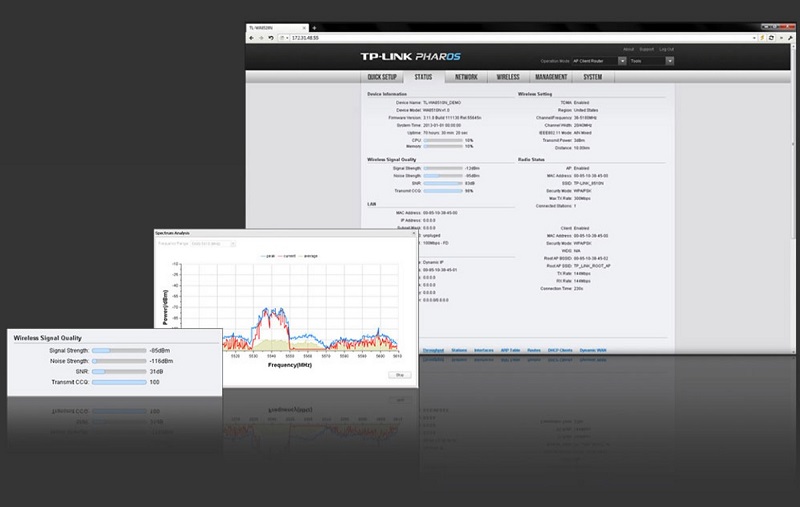The image size is (800, 507).
Task: Close the Spectrum Analysis dialog
Action: point(414,233)
